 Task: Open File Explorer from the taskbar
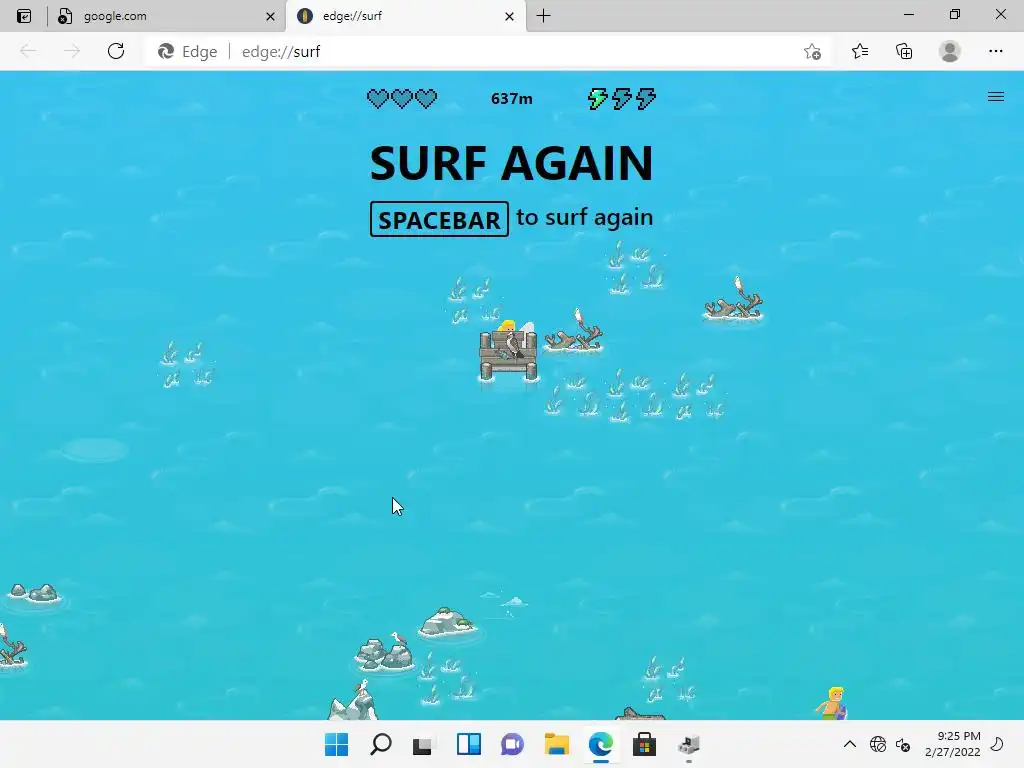click(x=556, y=744)
